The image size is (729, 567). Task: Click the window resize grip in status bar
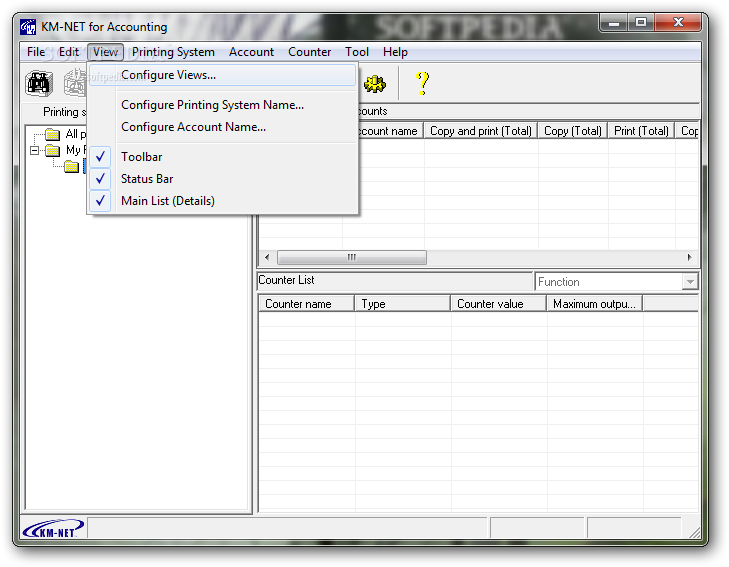tap(694, 532)
